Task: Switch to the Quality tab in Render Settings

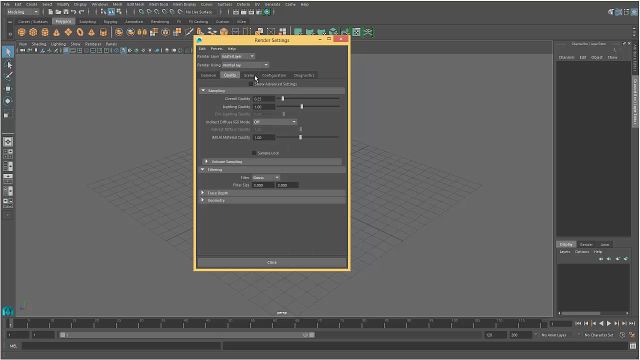Action: pos(230,75)
